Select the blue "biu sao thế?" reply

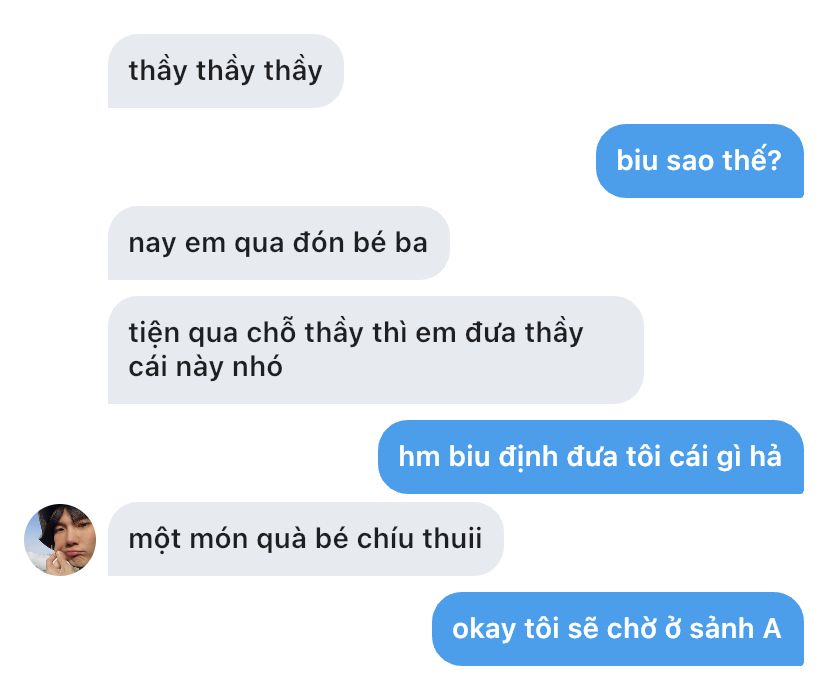[x=700, y=160]
